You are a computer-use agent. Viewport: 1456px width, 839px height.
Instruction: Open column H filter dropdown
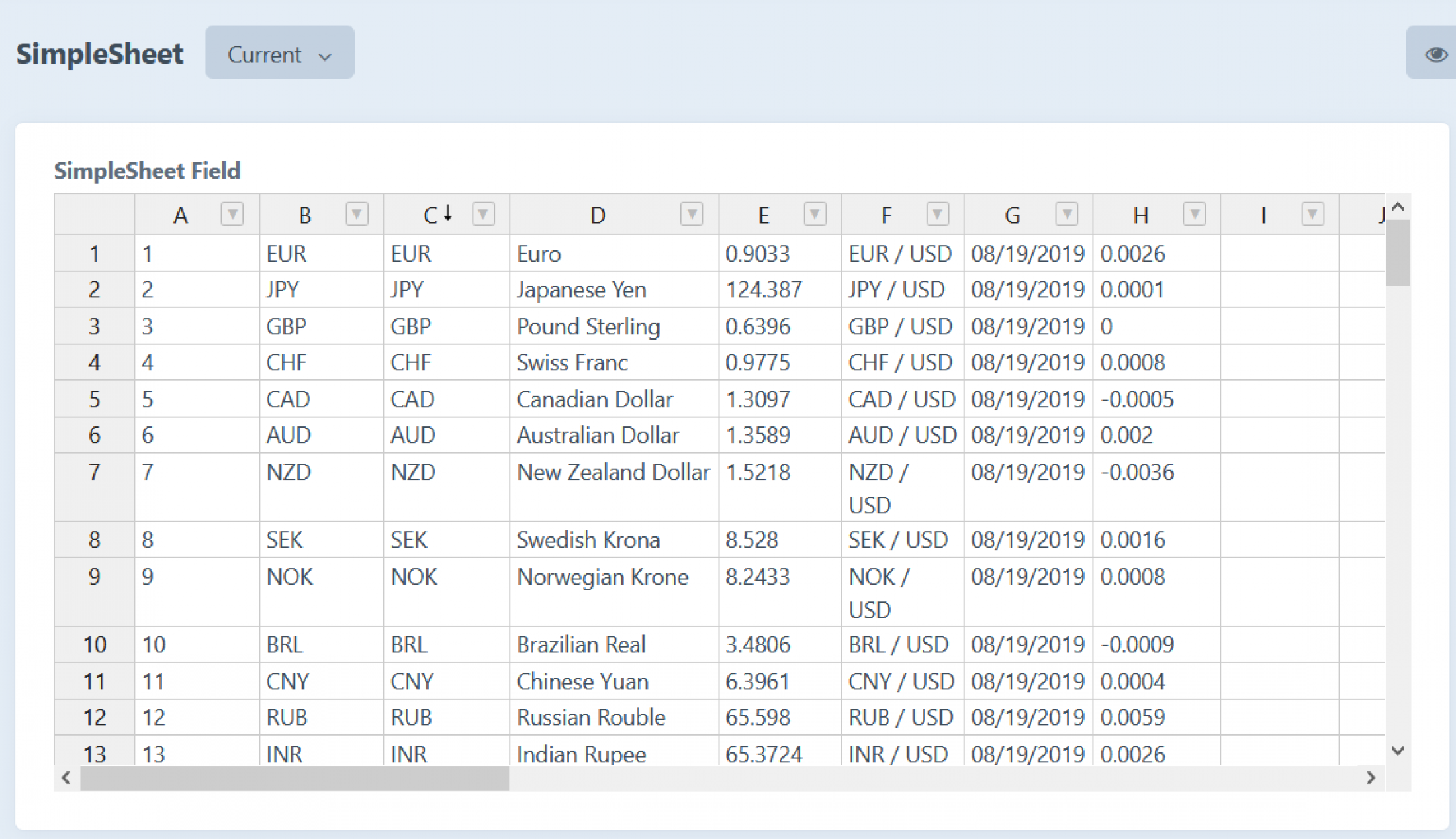(x=1194, y=214)
